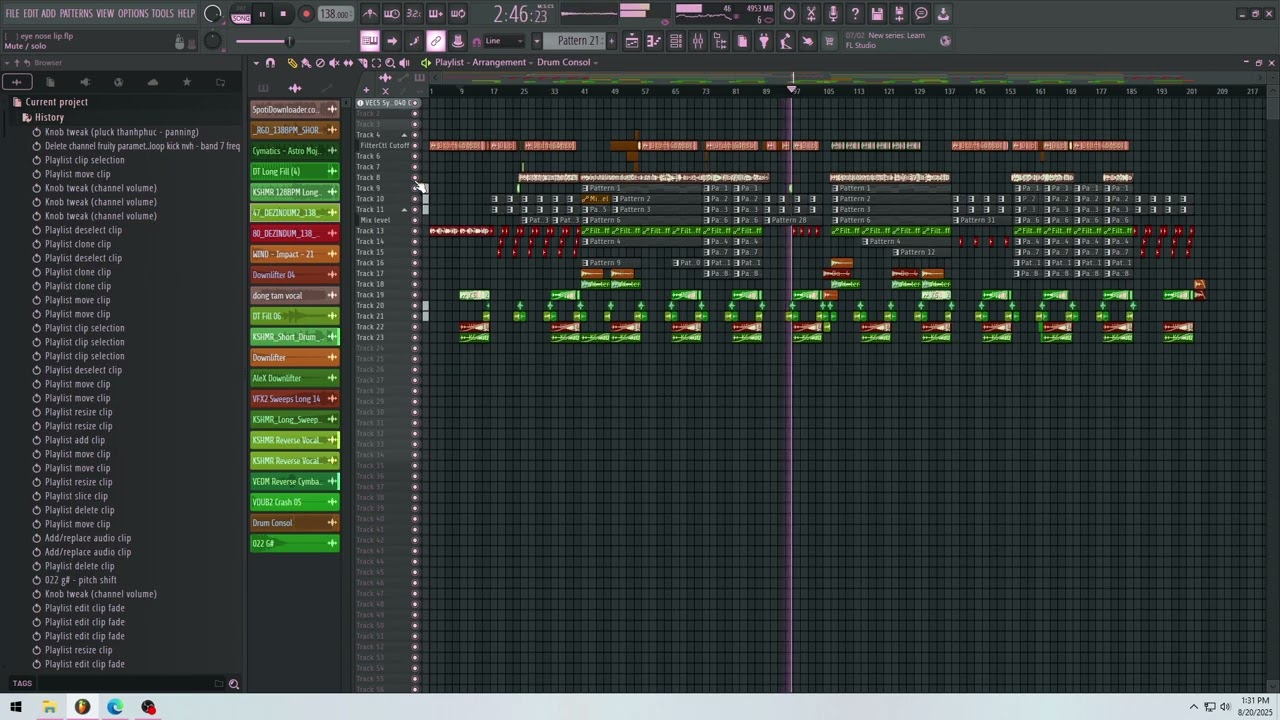Image resolution: width=1280 pixels, height=720 pixels.
Task: Toggle the metronome icon
Action: tap(371, 14)
